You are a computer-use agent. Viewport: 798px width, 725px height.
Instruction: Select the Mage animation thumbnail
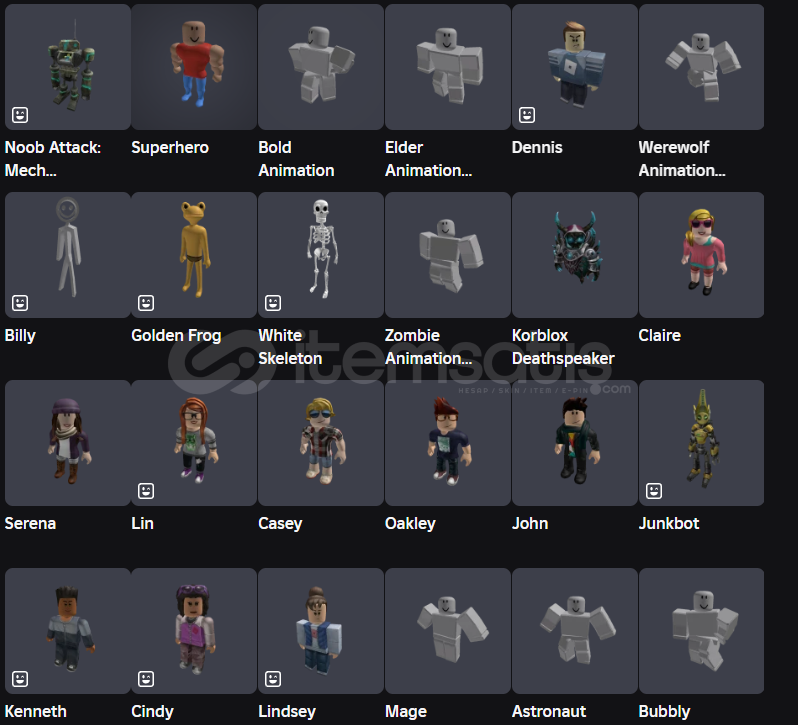[448, 631]
